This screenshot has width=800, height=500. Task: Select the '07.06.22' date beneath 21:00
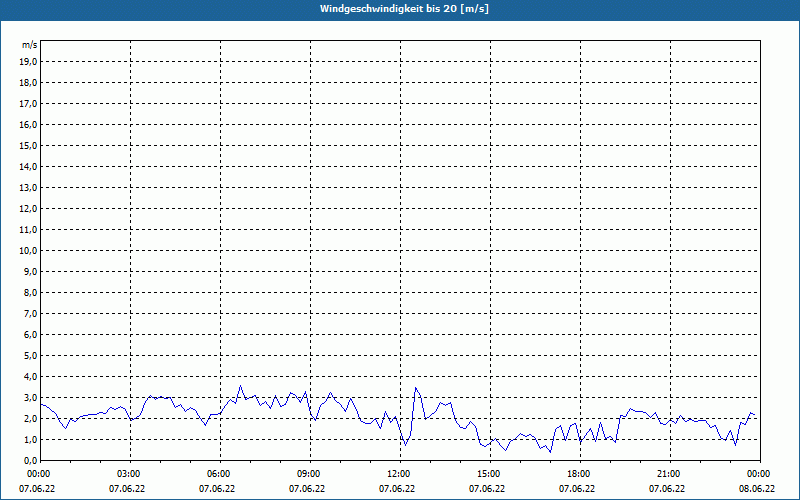pos(667,489)
